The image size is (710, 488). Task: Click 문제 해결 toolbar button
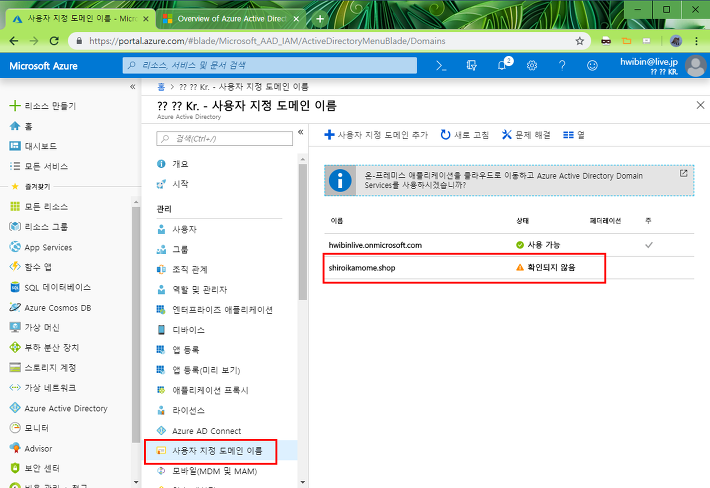point(526,135)
